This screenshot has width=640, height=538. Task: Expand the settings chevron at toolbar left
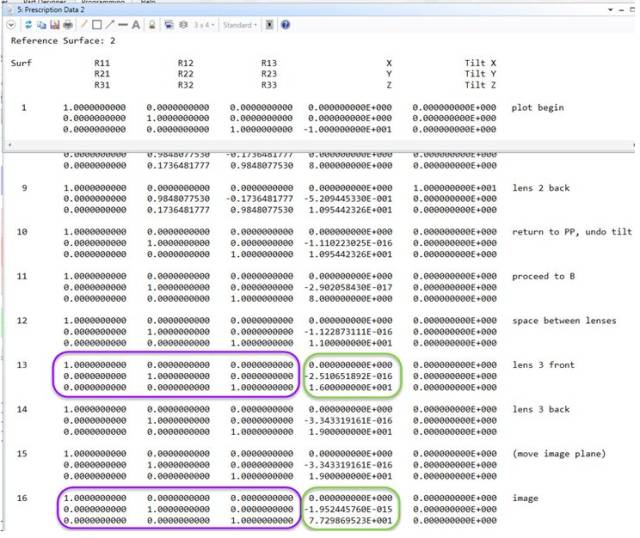[12, 24]
